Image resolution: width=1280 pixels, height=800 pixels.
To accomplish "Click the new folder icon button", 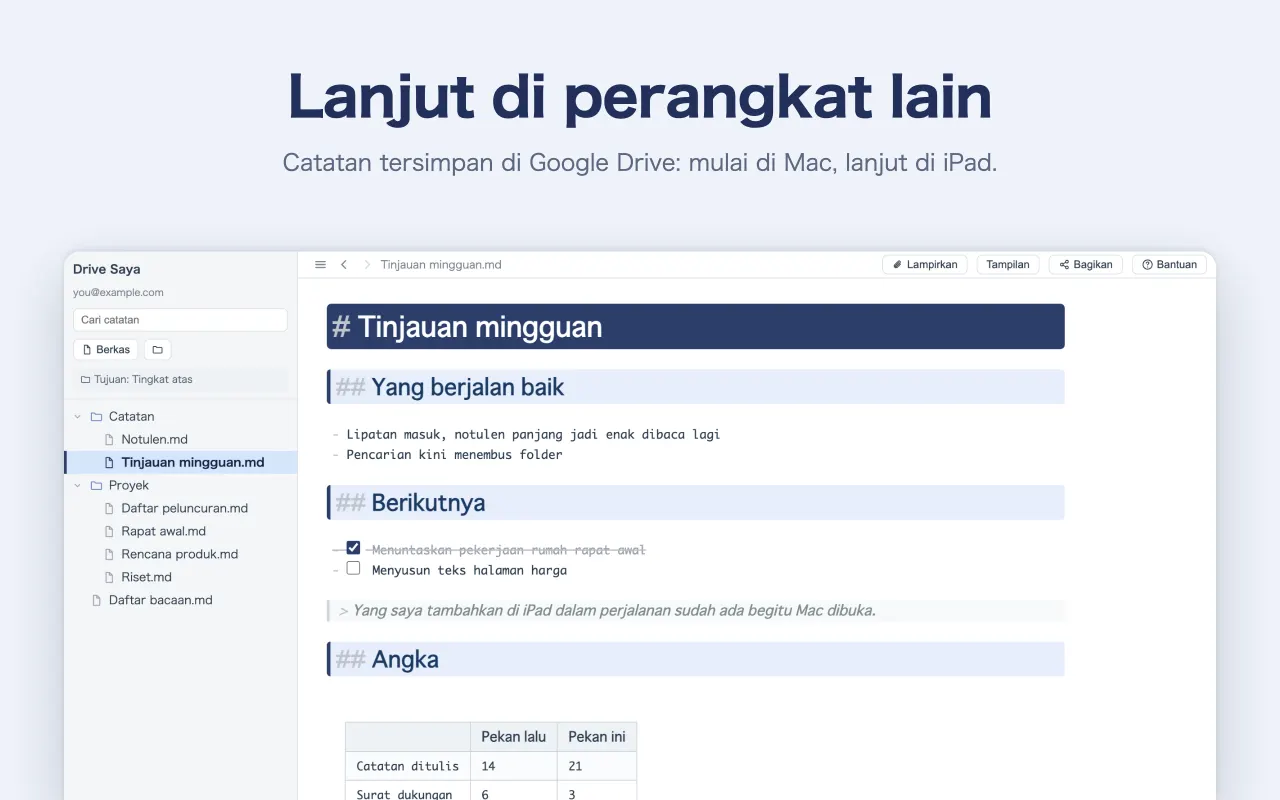I will (x=157, y=350).
